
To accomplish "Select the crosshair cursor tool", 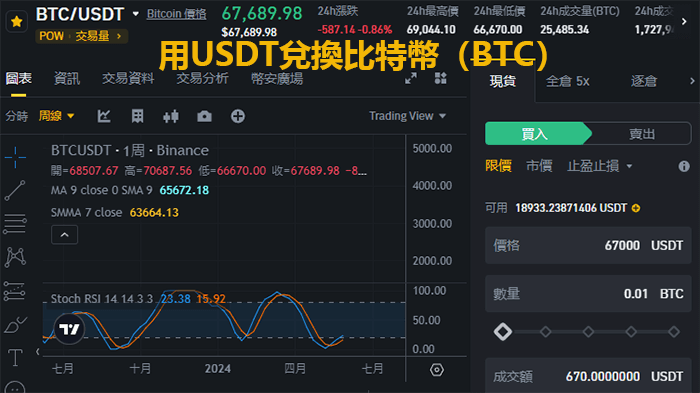I will coord(15,157).
